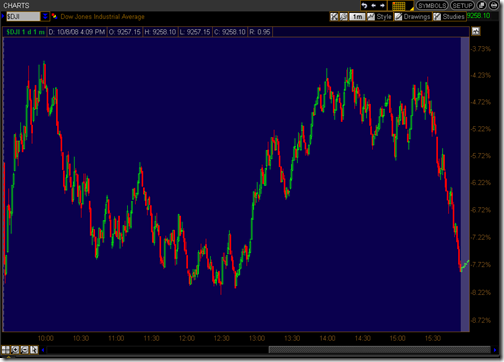Click the chart icon above price axis
504x362 pixels.
pyautogui.click(x=476, y=31)
